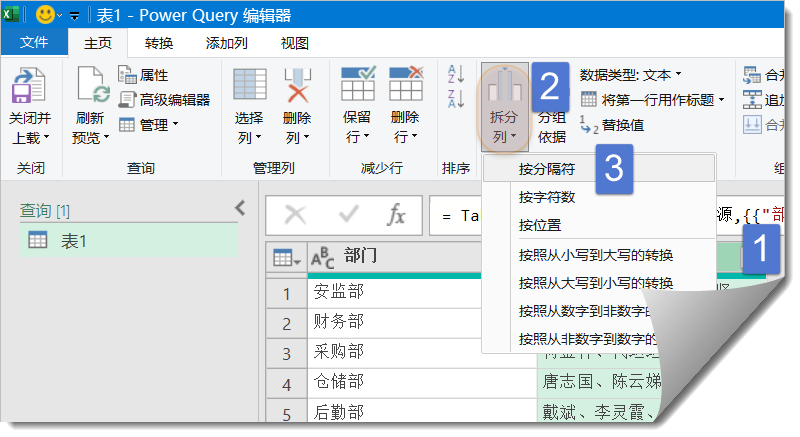Viewport: 800px width, 437px height.
Task: Collapse the Queries pane with the chevron
Action: [240, 208]
